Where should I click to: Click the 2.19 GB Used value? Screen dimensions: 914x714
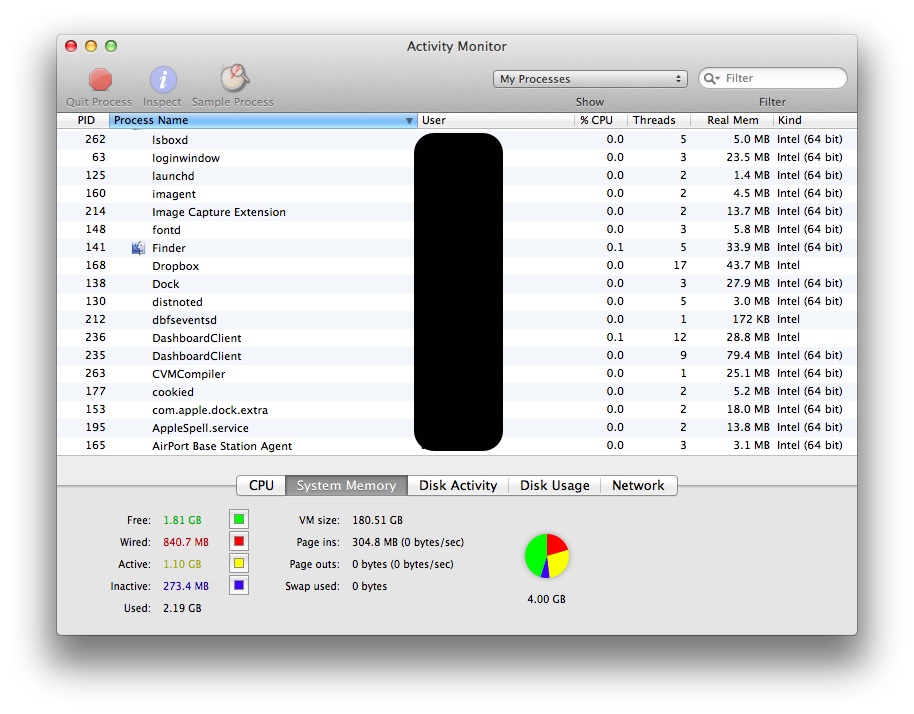coord(182,608)
